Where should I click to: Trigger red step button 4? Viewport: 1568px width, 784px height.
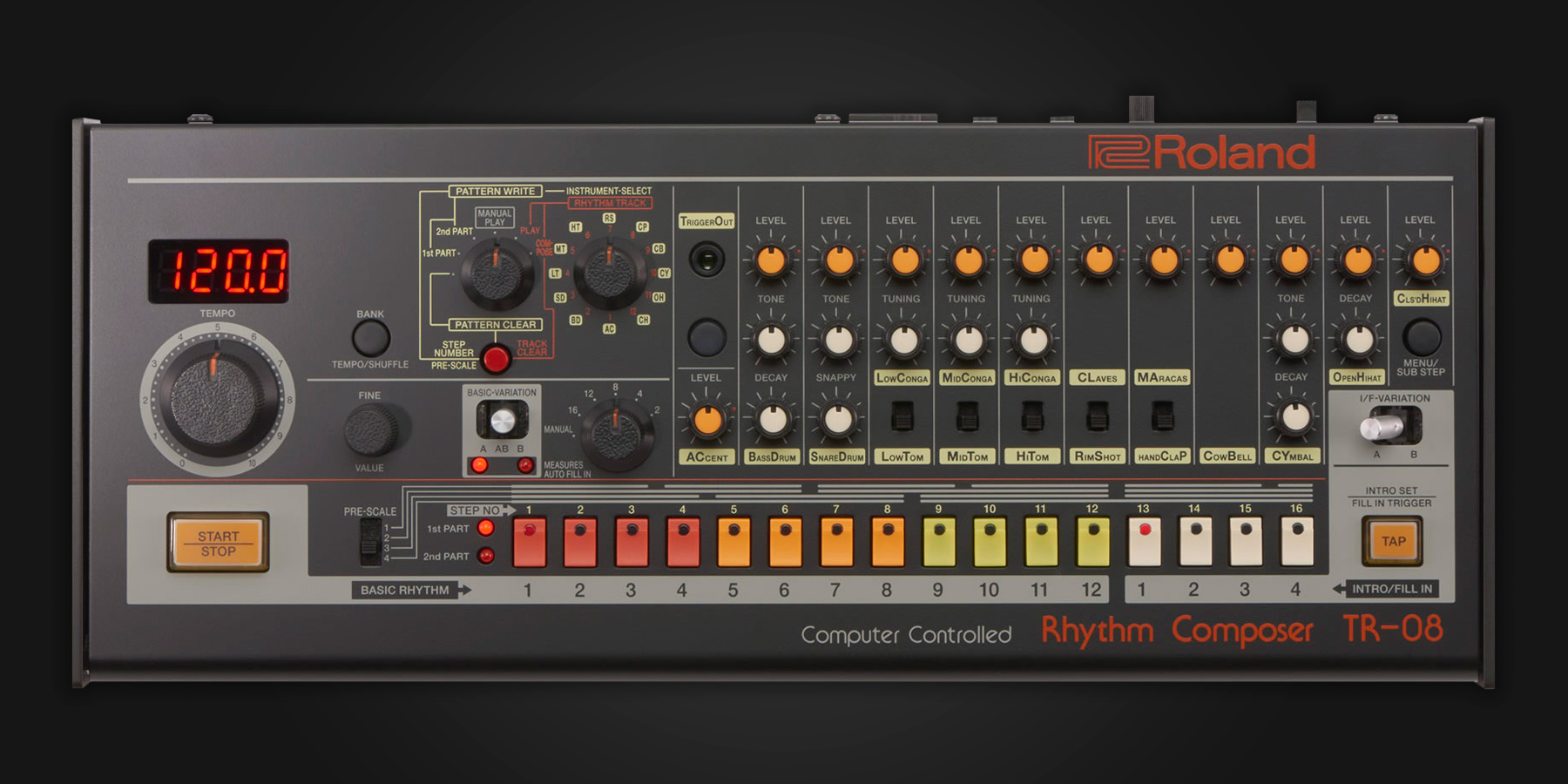point(683,541)
